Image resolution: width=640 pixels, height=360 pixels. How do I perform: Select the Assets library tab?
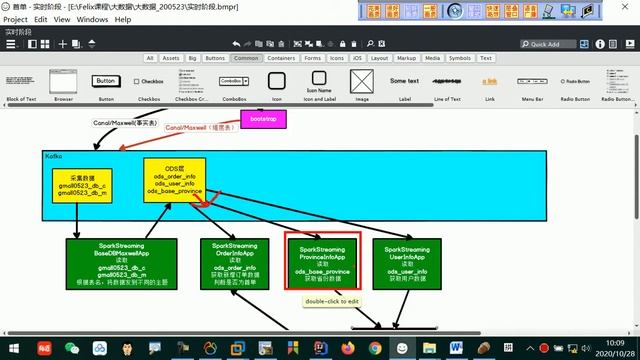click(171, 58)
